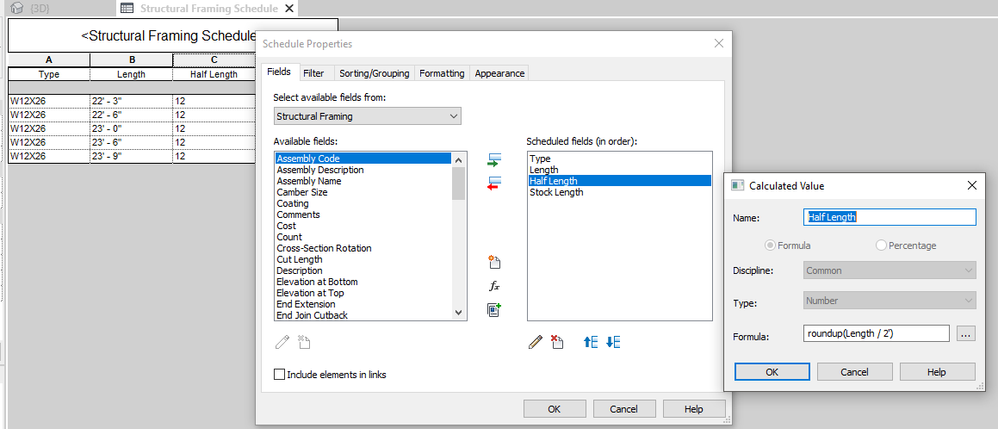Close the Calculated Value dialog
998x429 pixels.
[972, 185]
